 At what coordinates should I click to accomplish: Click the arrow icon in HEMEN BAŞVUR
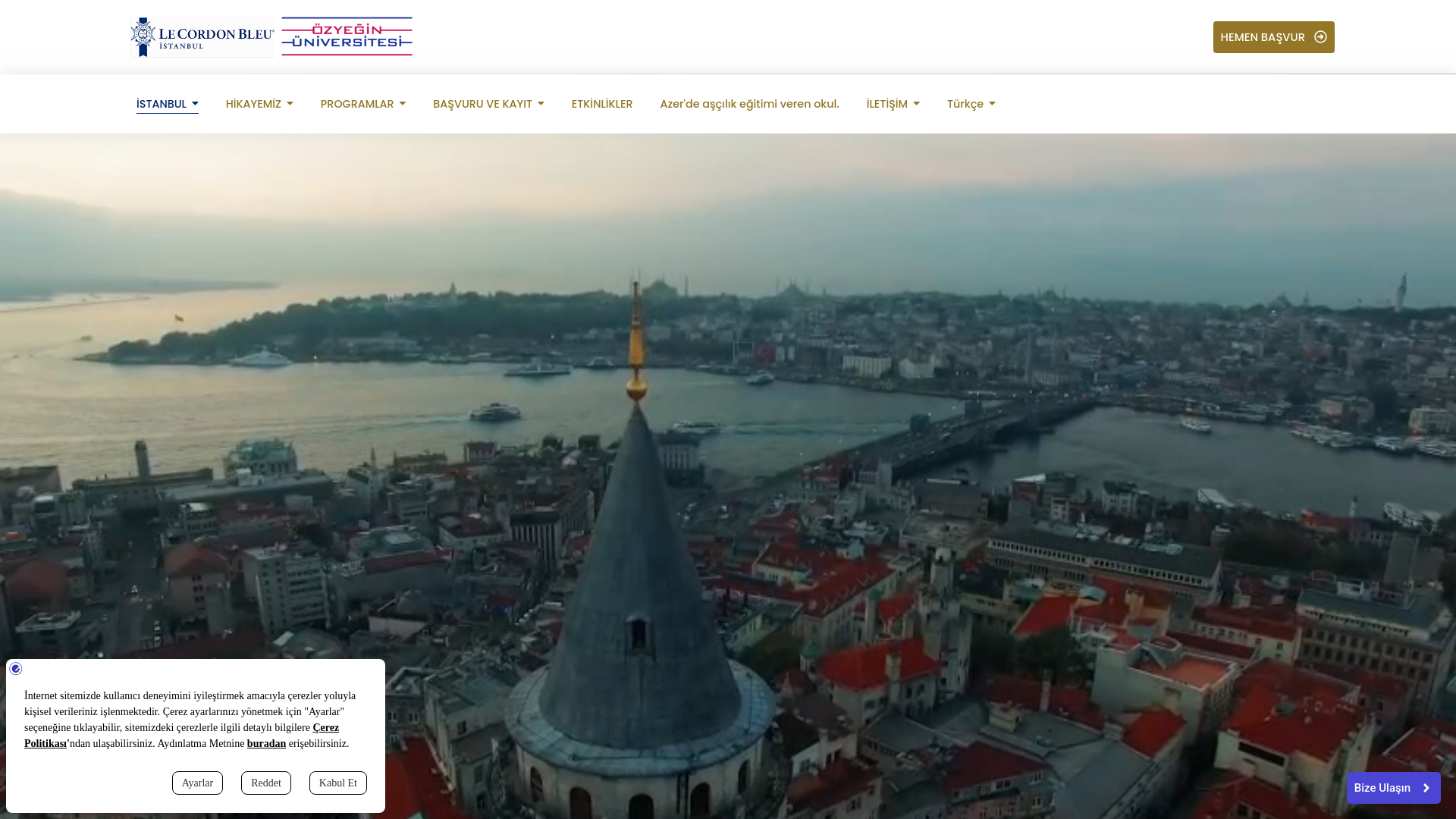[x=1320, y=37]
